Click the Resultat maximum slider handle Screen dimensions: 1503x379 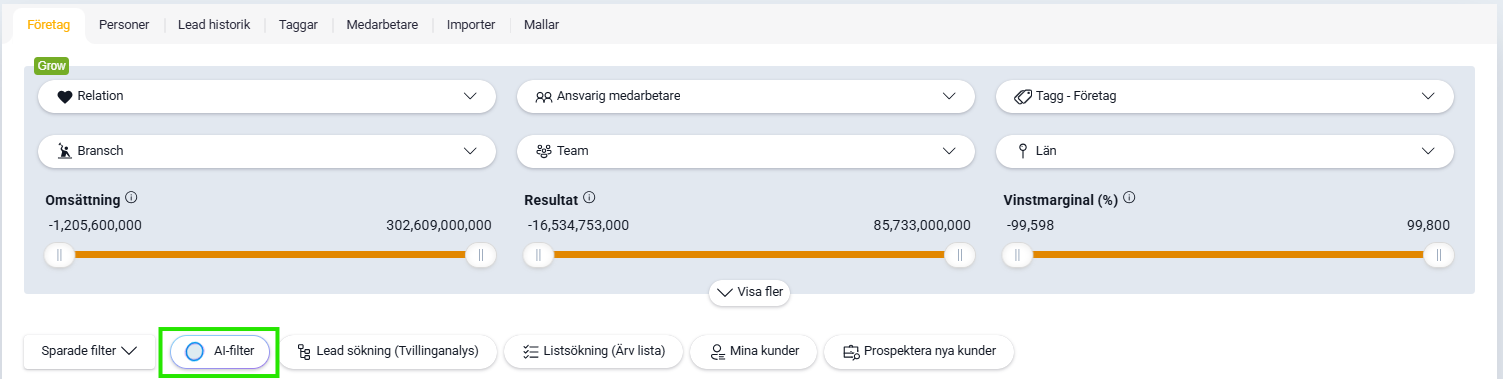[x=960, y=255]
